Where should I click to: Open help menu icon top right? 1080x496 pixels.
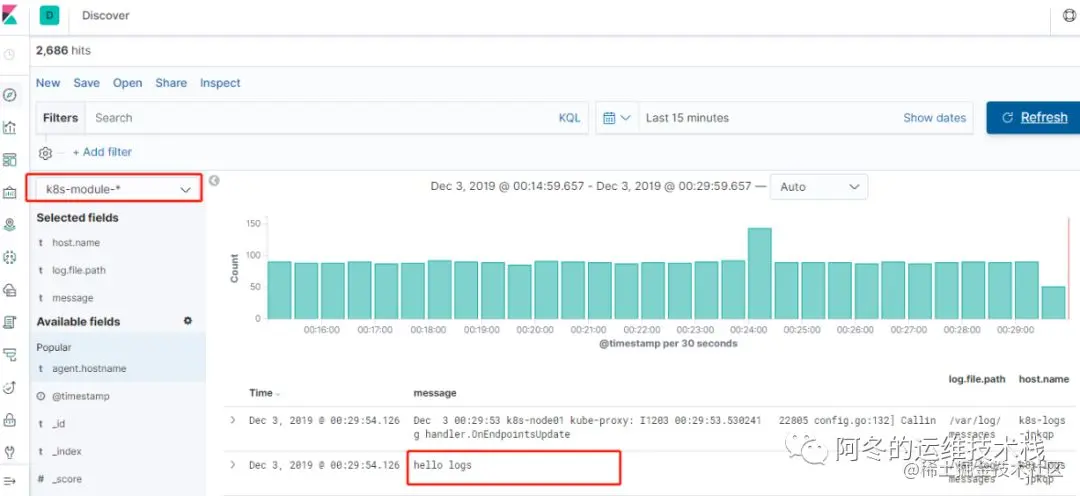click(x=1069, y=16)
